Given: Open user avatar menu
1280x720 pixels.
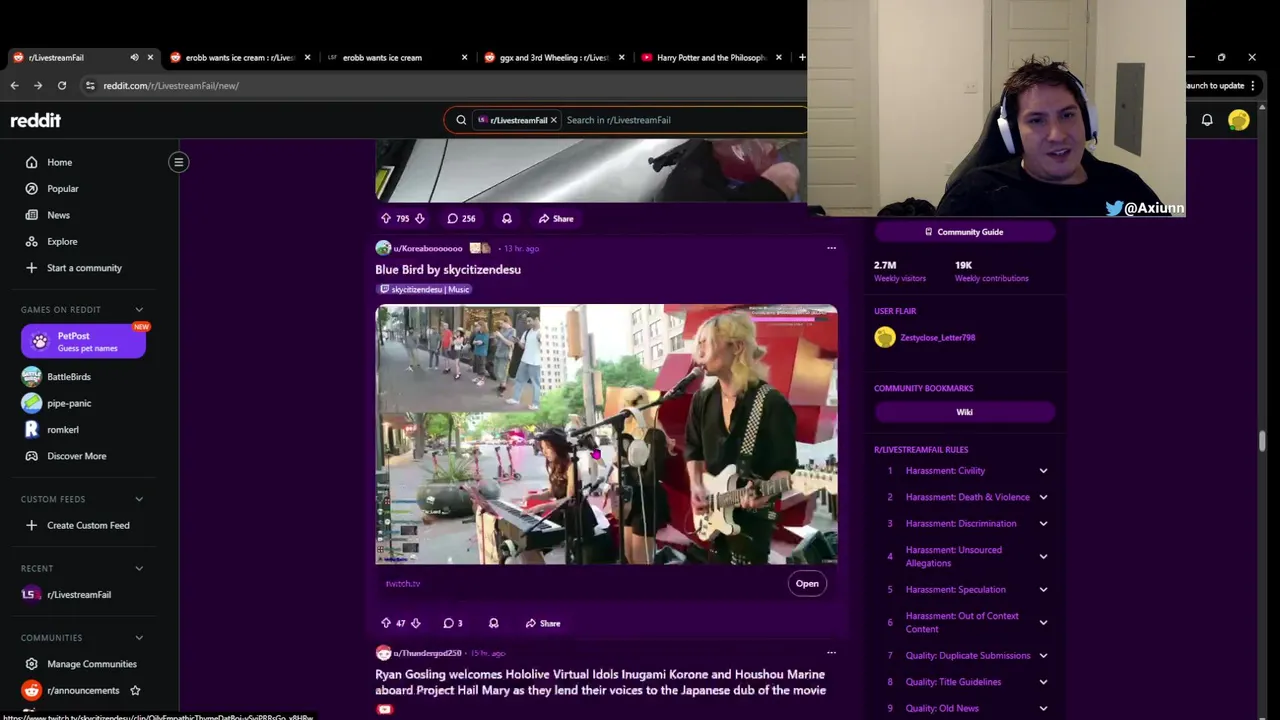Looking at the screenshot, I should (1239, 120).
